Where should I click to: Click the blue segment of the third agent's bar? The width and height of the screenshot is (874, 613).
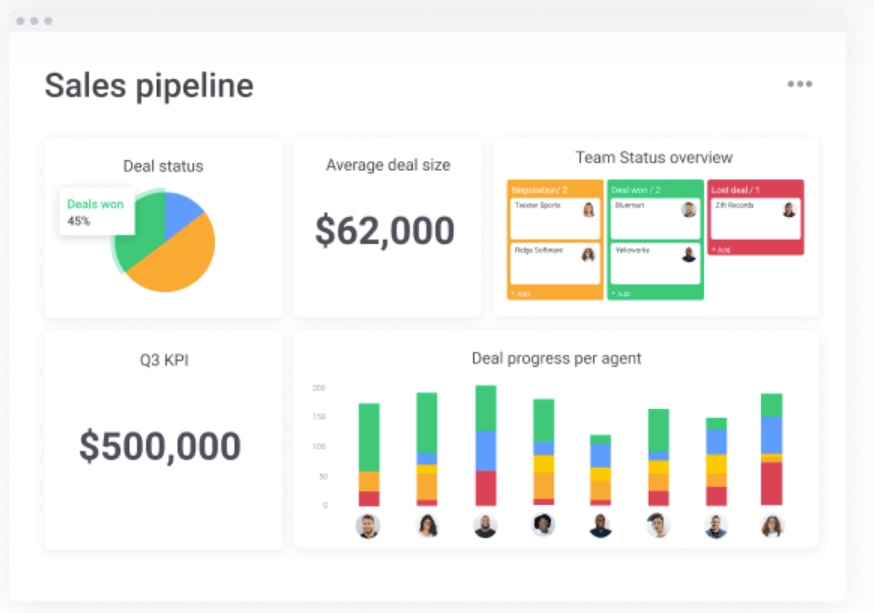485,451
